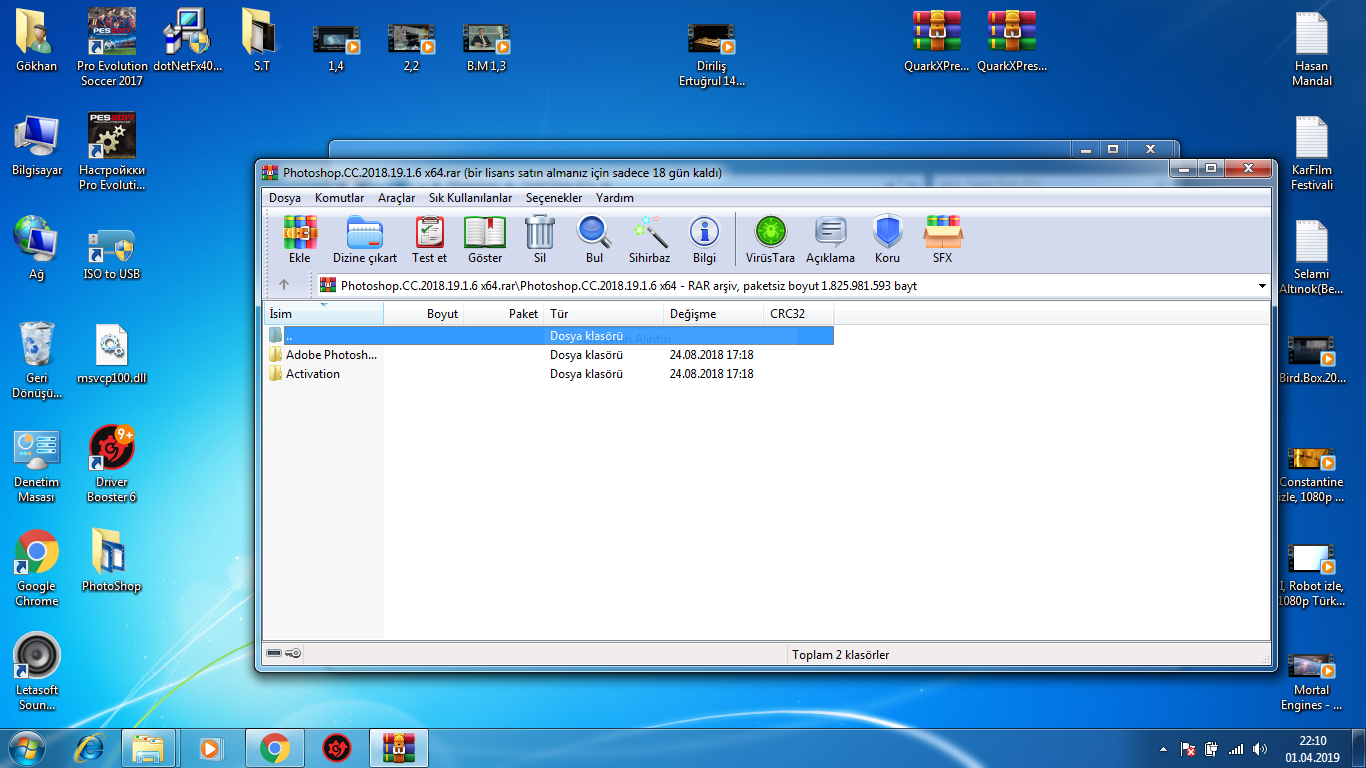Viewport: 1366px width, 768px height.
Task: Select the Google Chrome desktop shortcut
Action: tap(37, 569)
